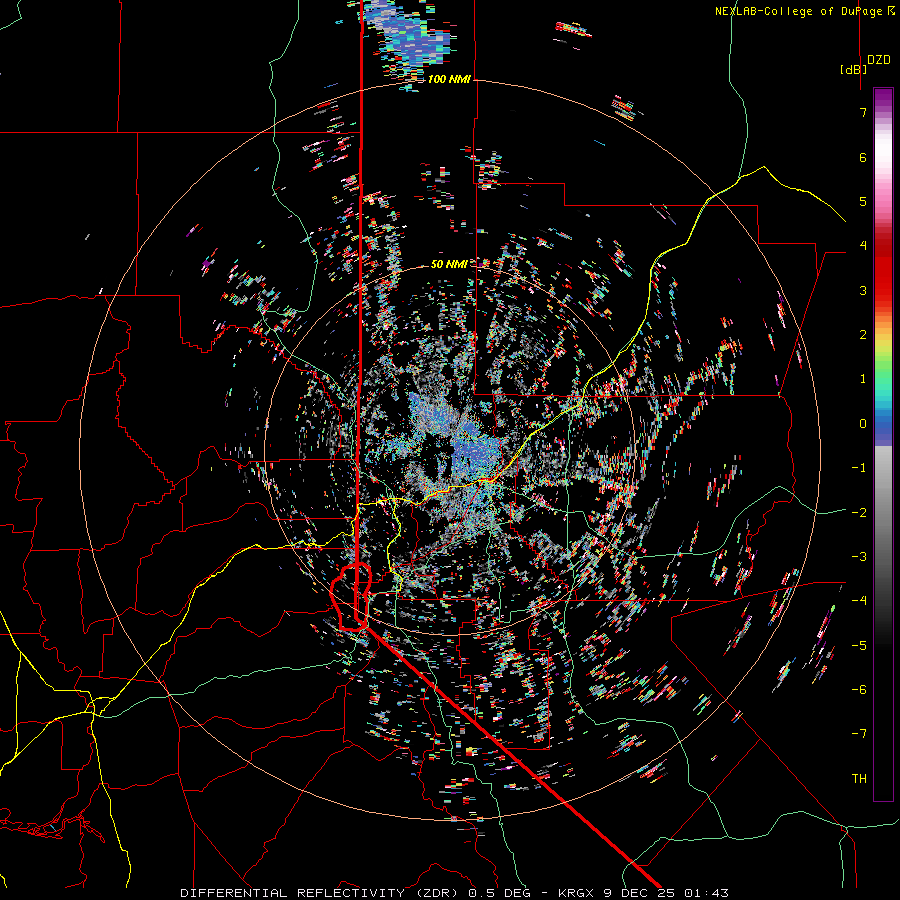Click the 0 value on color scale

[x=863, y=424]
